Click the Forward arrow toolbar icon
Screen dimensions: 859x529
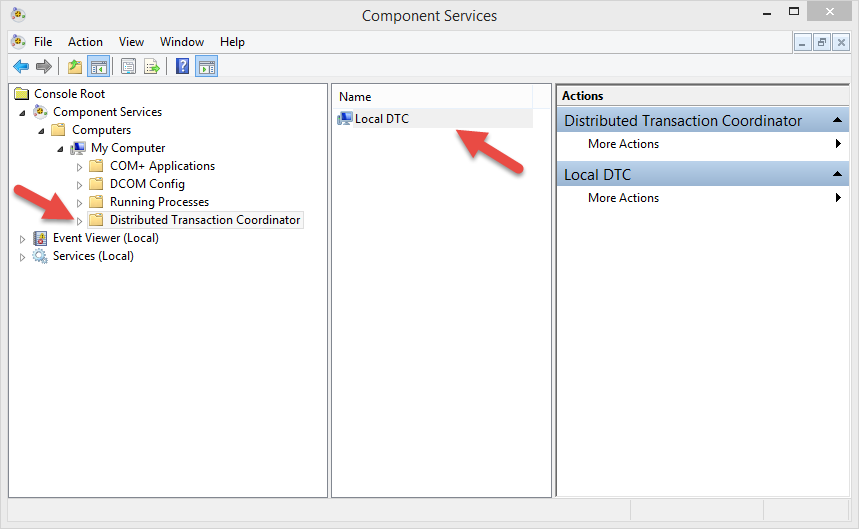point(44,67)
